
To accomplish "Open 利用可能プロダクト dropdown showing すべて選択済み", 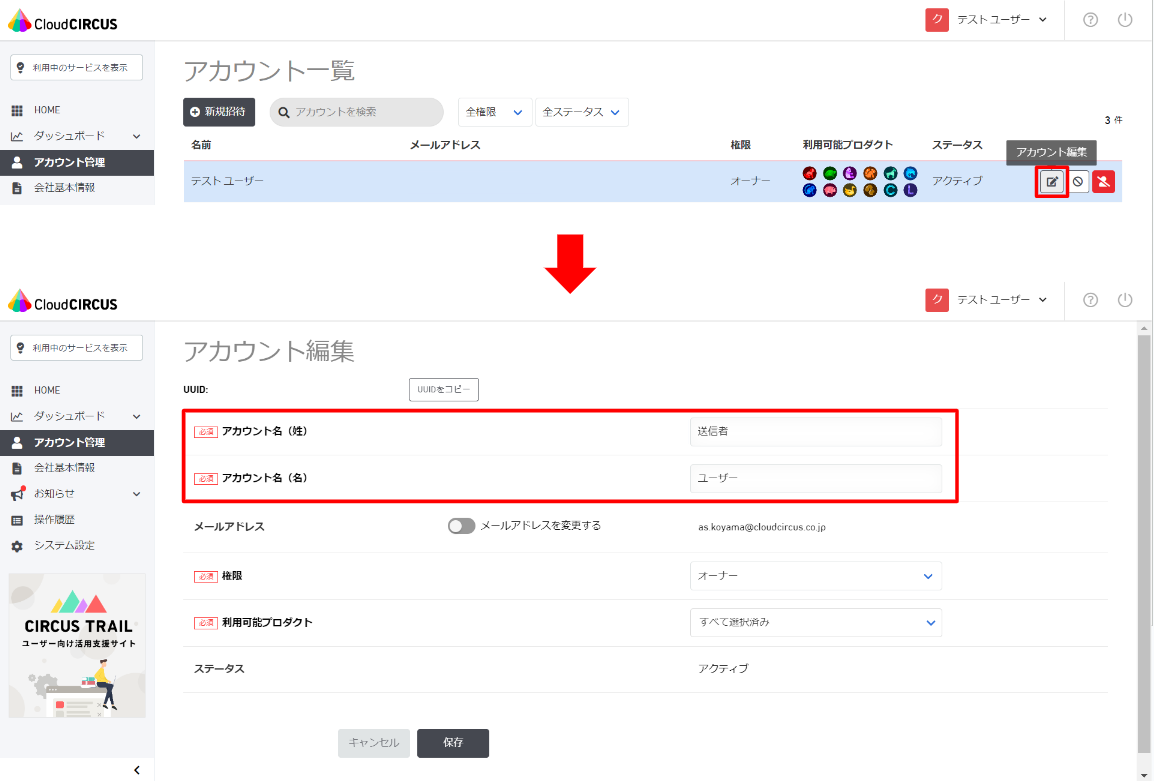I will 815,622.
